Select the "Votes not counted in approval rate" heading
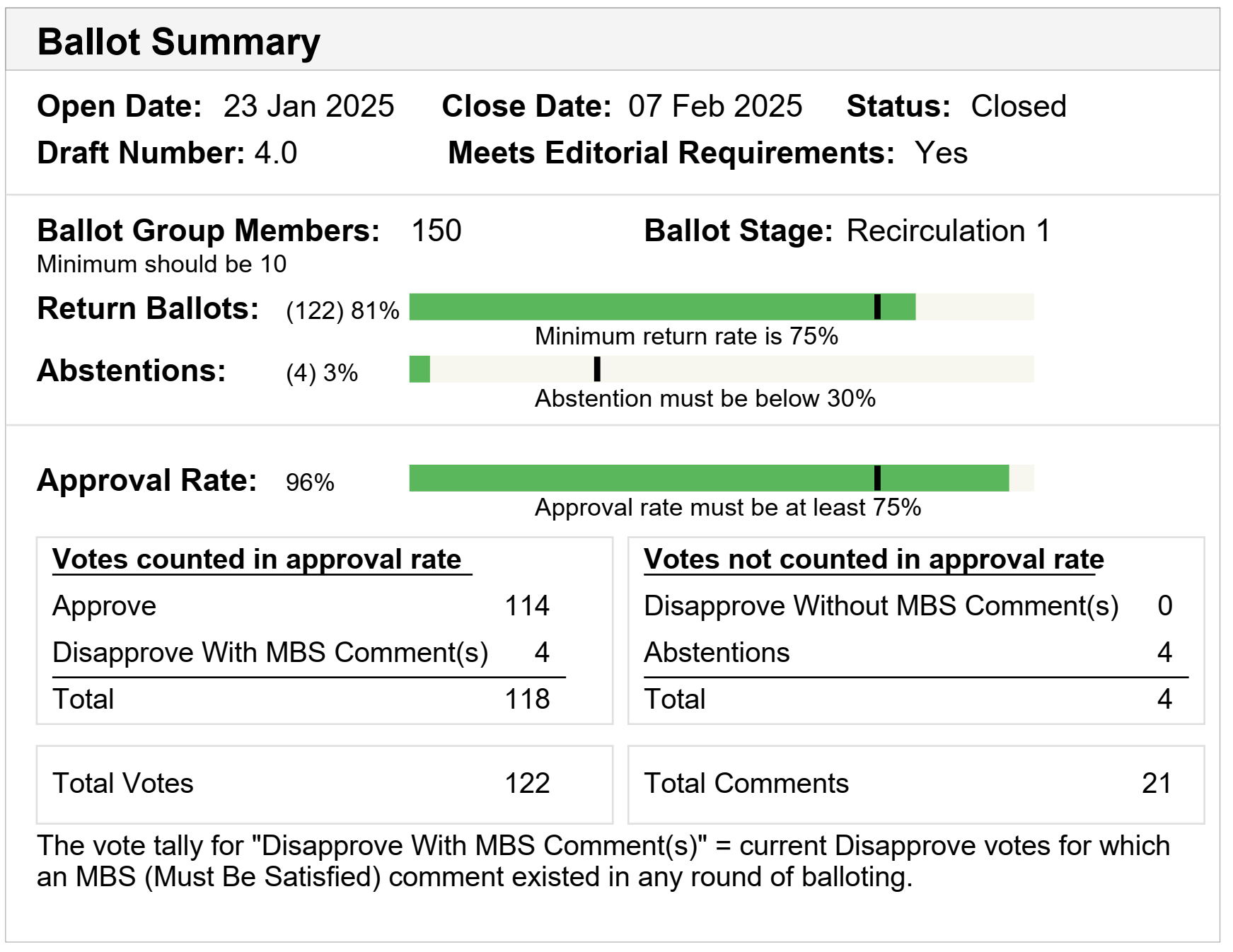The height and width of the screenshot is (952, 1233). tap(874, 559)
